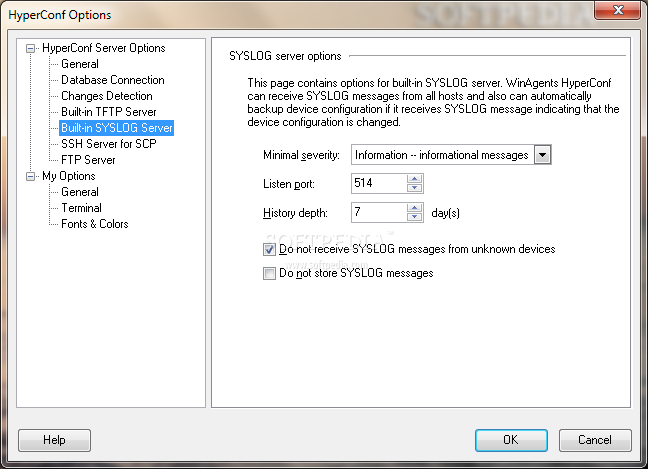Open Database Connection settings page
The height and width of the screenshot is (469, 648).
pyautogui.click(x=112, y=80)
